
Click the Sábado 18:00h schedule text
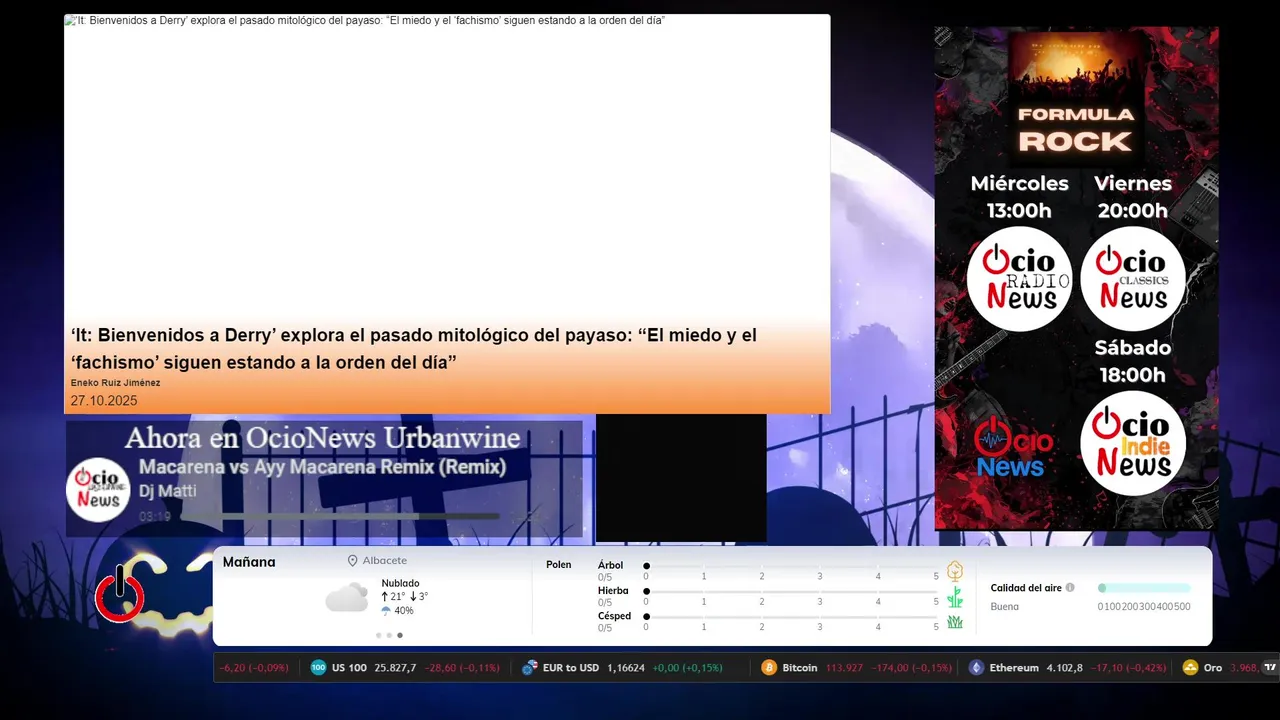(x=1133, y=361)
